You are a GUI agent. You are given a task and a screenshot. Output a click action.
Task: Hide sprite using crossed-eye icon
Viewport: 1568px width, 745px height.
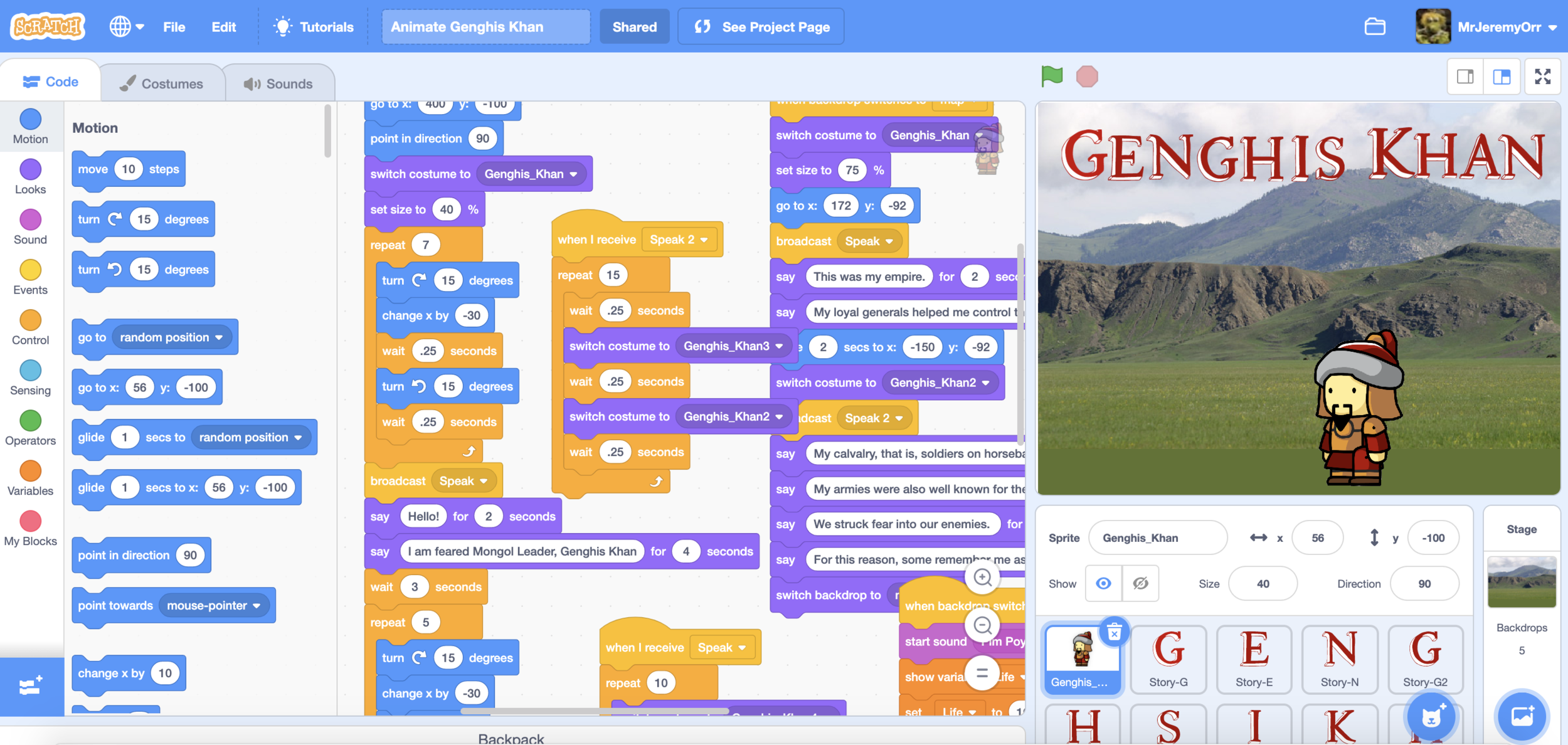coord(1140,584)
